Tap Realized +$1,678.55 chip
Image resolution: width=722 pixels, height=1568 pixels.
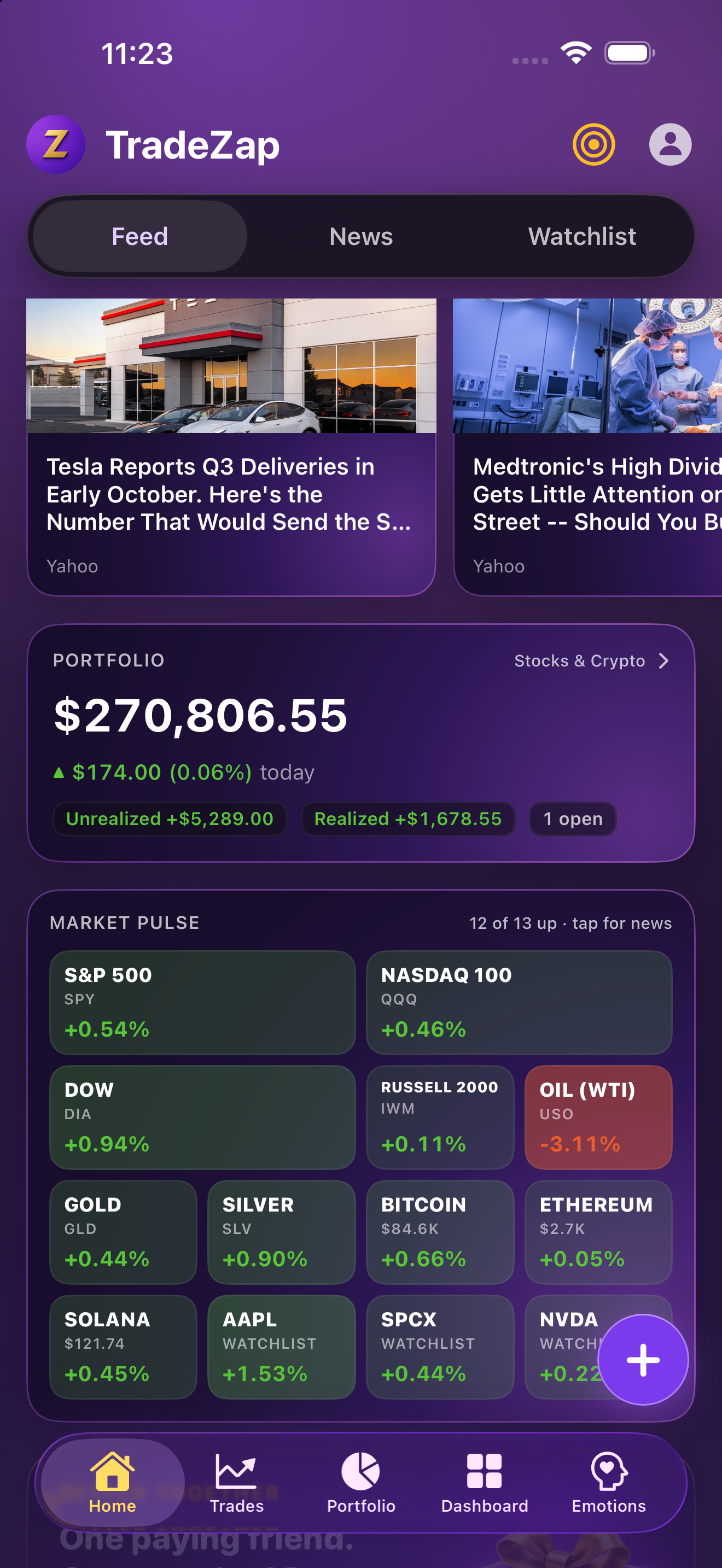coord(408,818)
